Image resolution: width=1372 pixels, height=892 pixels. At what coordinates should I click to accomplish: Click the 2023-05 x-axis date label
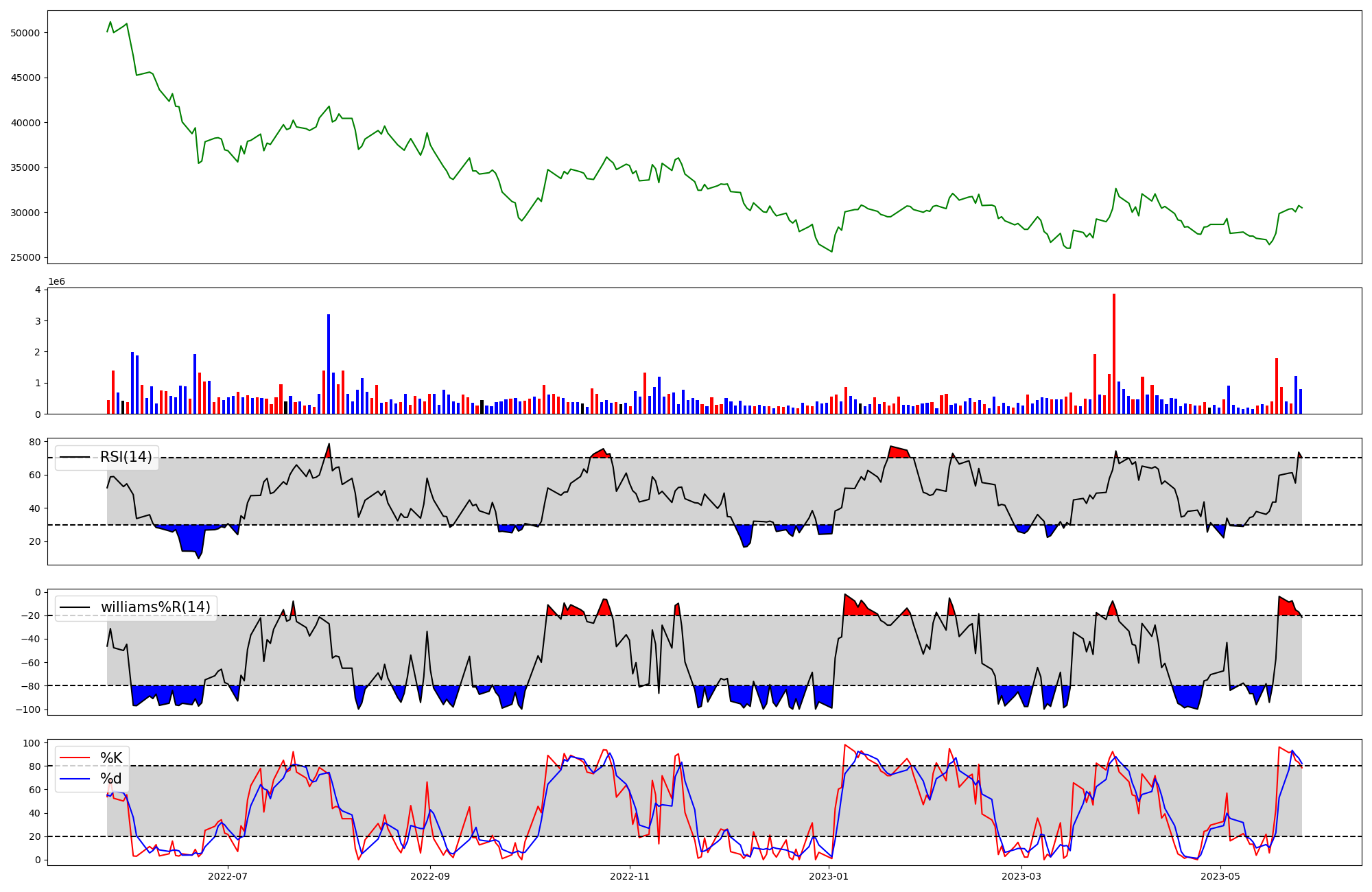1221,876
